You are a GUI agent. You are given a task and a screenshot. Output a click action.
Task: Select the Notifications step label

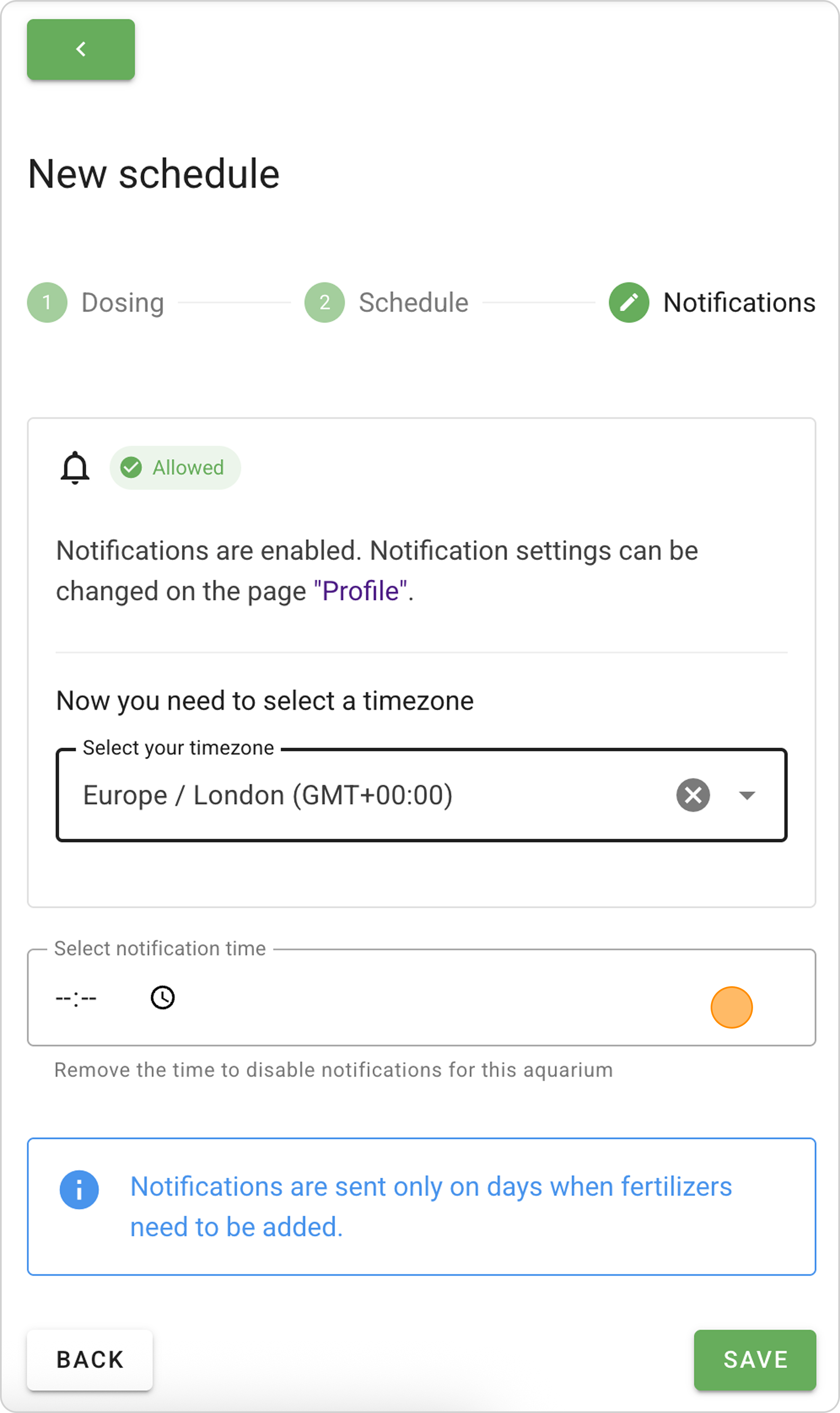pyautogui.click(x=739, y=302)
